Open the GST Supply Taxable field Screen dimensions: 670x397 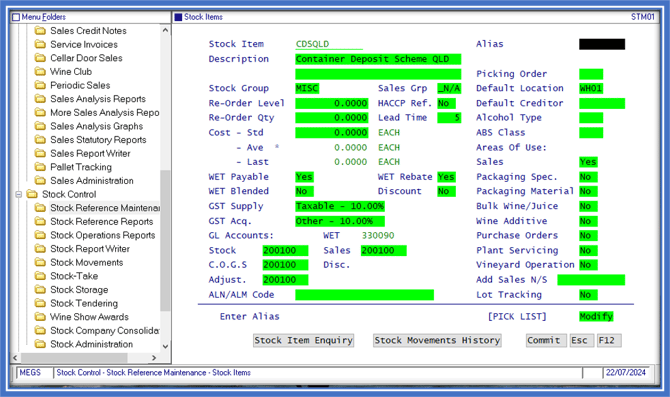(x=340, y=206)
